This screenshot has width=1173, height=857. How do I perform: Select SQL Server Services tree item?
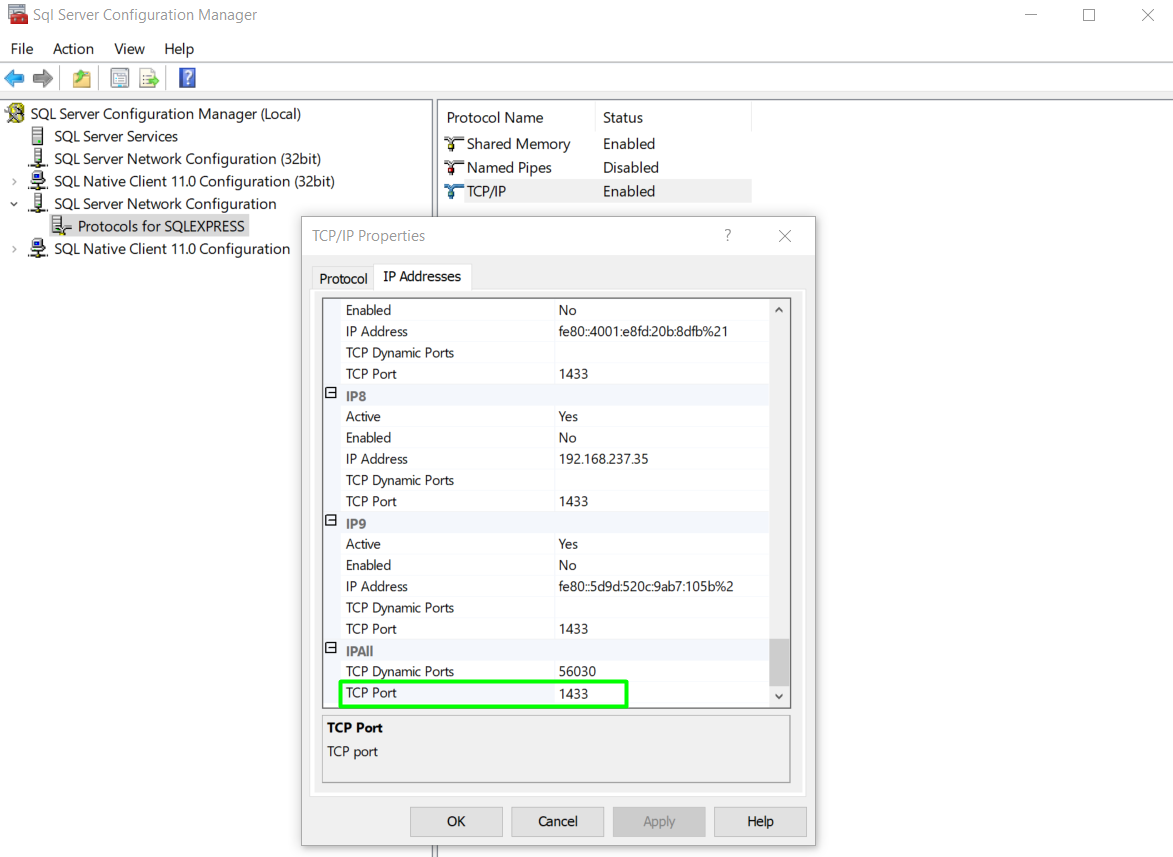click(116, 136)
